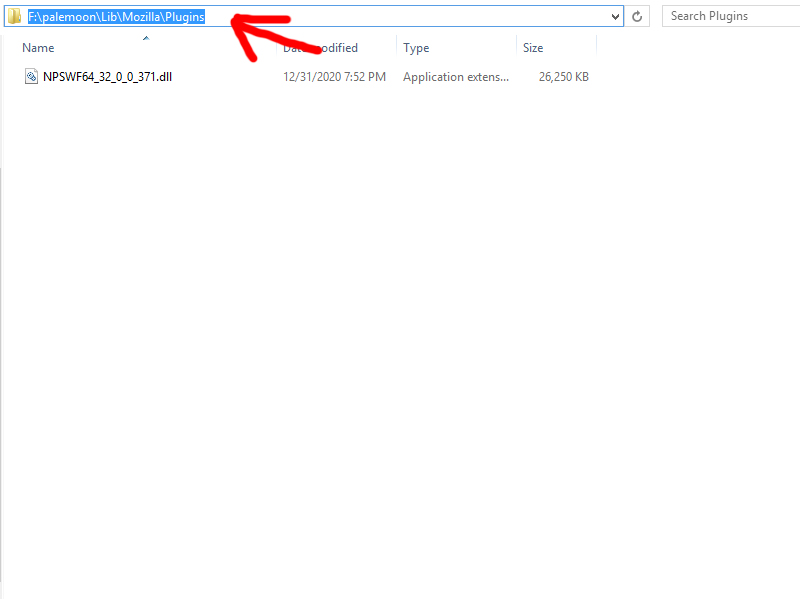The width and height of the screenshot is (800, 600).
Task: Click divider between Type and Size headers
Action: click(517, 48)
